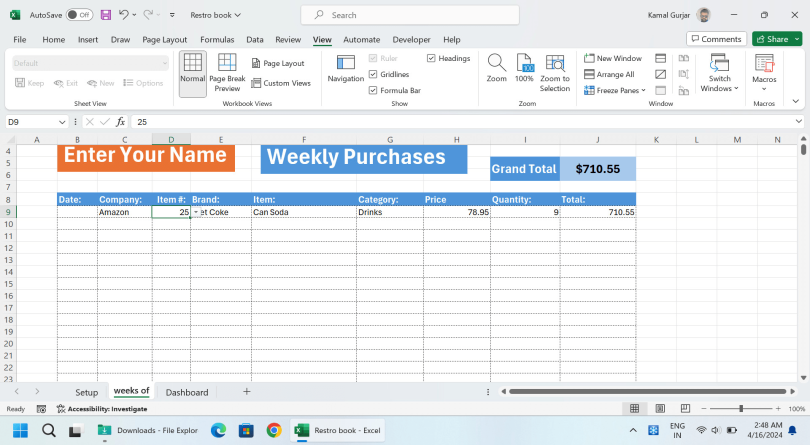
Task: Open the Navigation pane
Action: (346, 68)
